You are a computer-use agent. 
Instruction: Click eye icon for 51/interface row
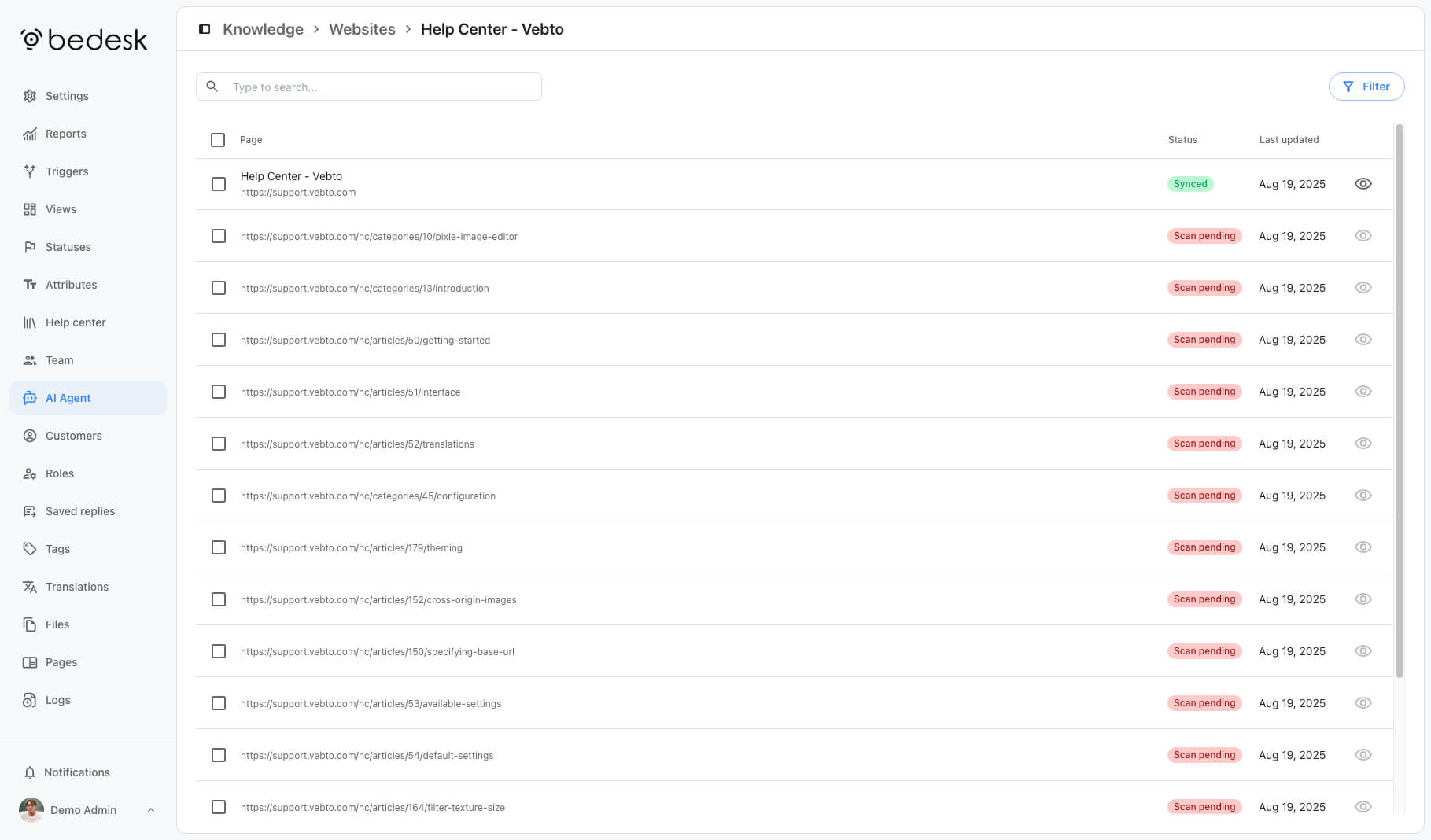[x=1363, y=392]
